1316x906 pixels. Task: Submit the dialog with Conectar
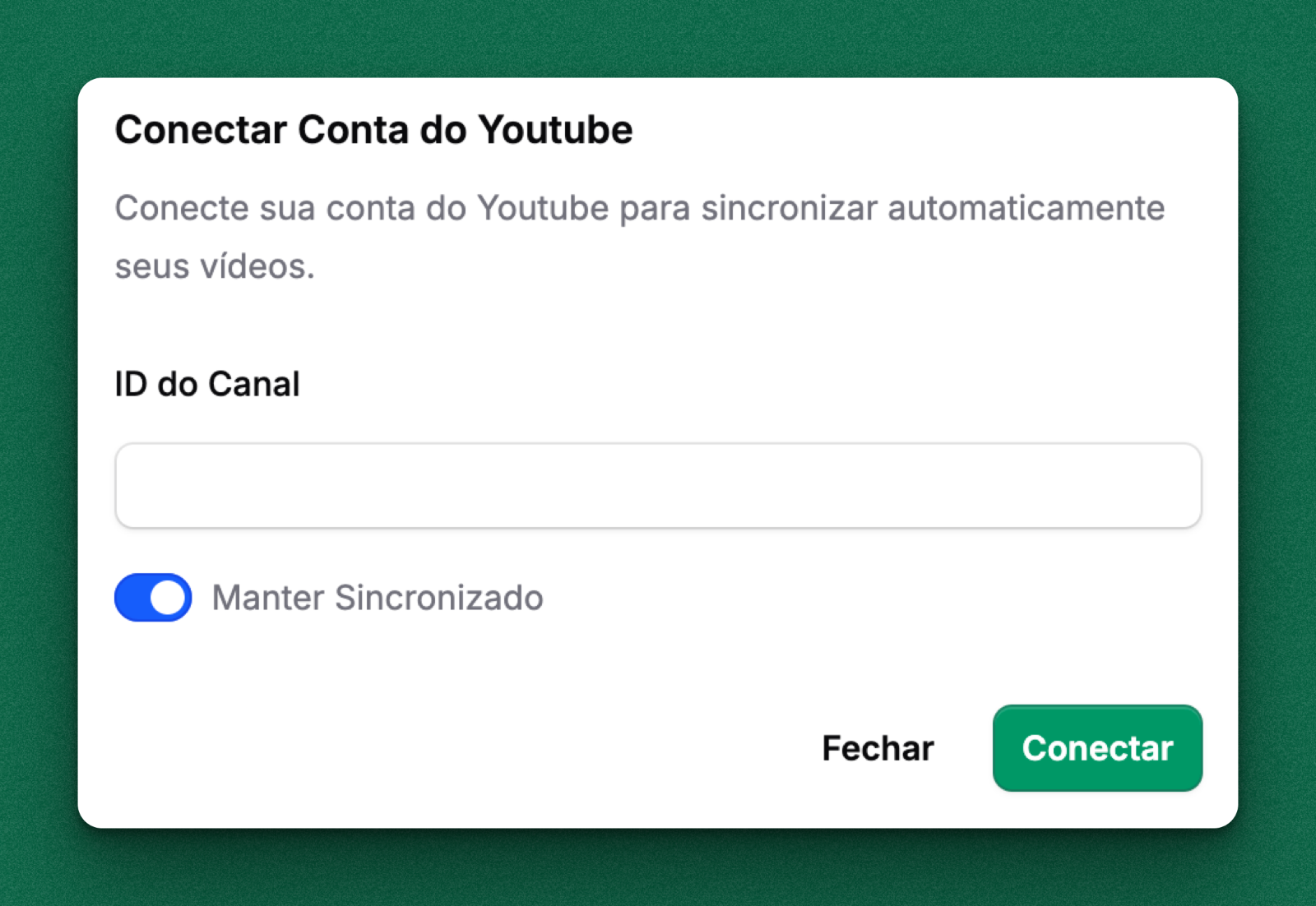(1097, 748)
